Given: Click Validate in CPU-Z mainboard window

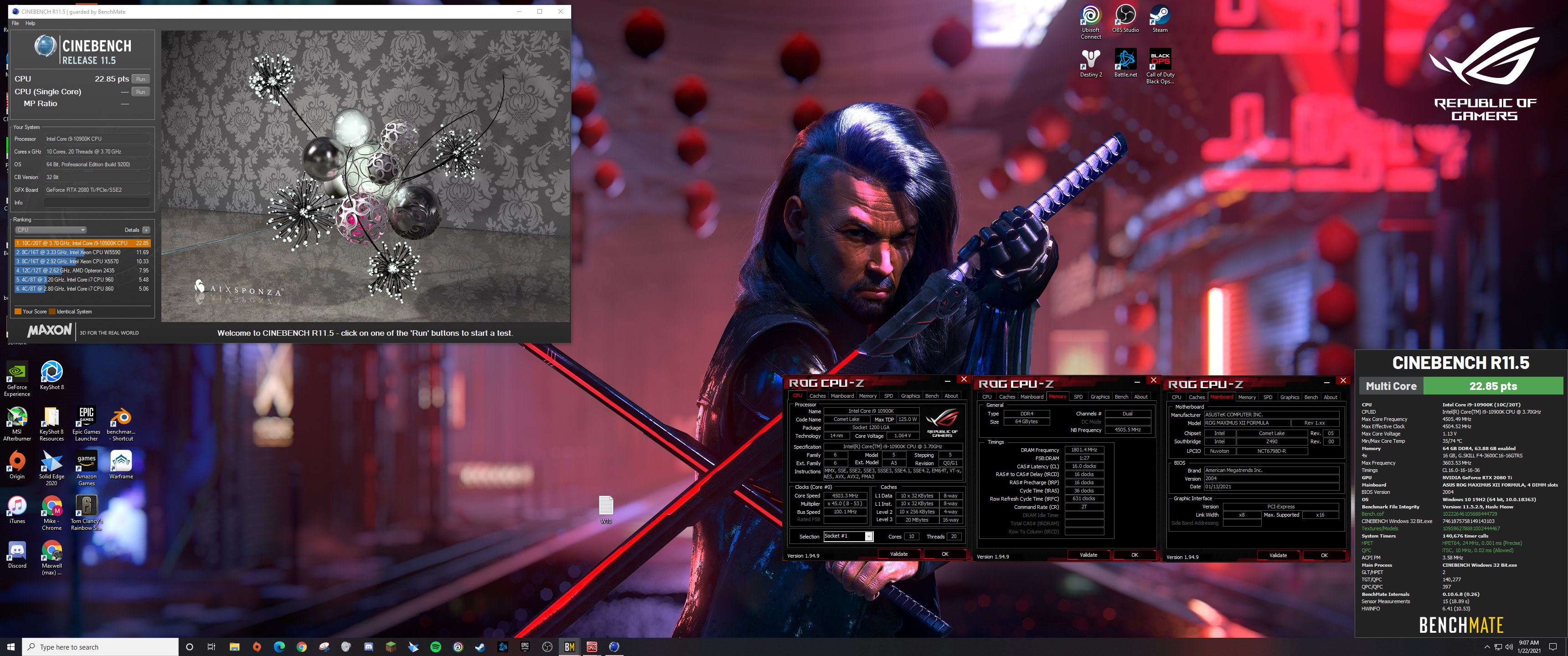Looking at the screenshot, I should click(x=1278, y=556).
